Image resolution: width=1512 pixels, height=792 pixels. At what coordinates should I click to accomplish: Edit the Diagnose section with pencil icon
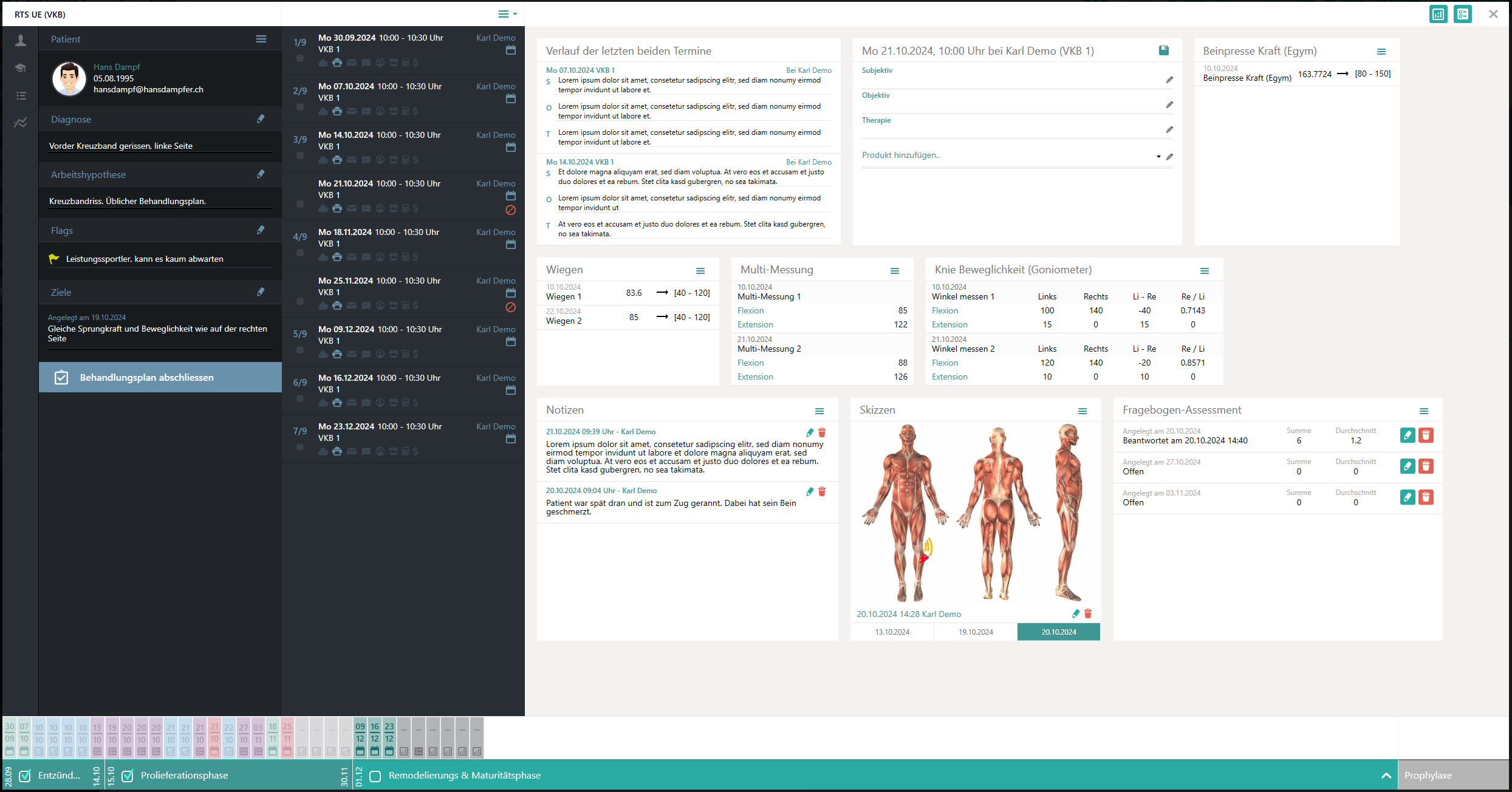[x=261, y=119]
